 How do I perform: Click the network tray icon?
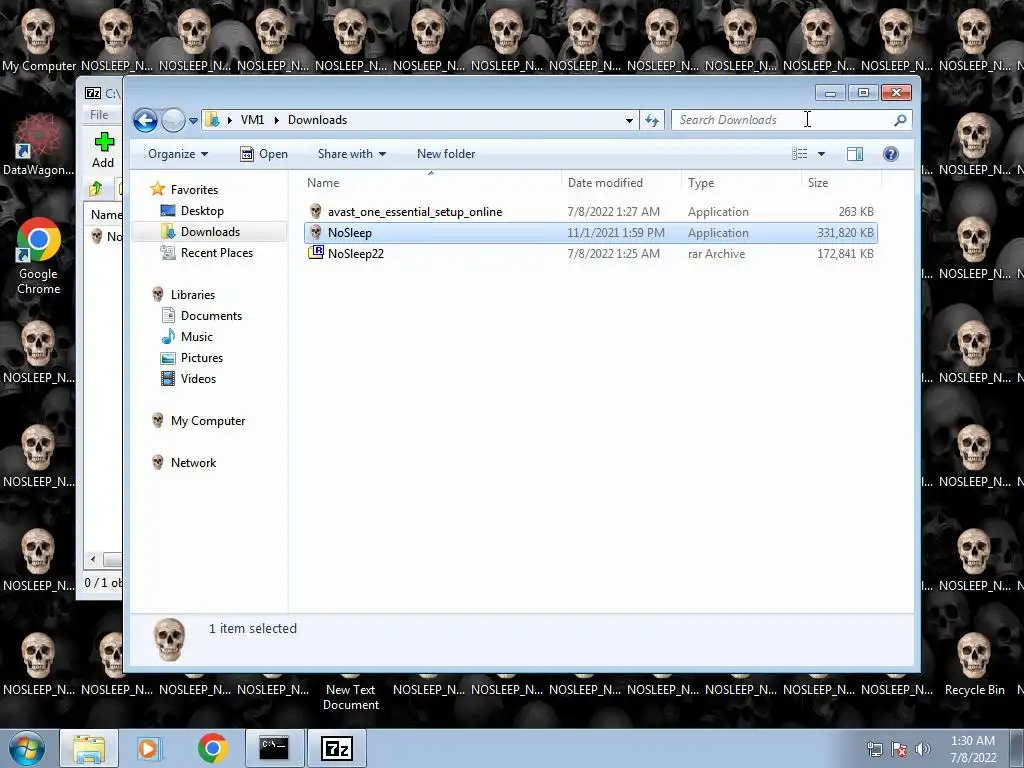874,749
